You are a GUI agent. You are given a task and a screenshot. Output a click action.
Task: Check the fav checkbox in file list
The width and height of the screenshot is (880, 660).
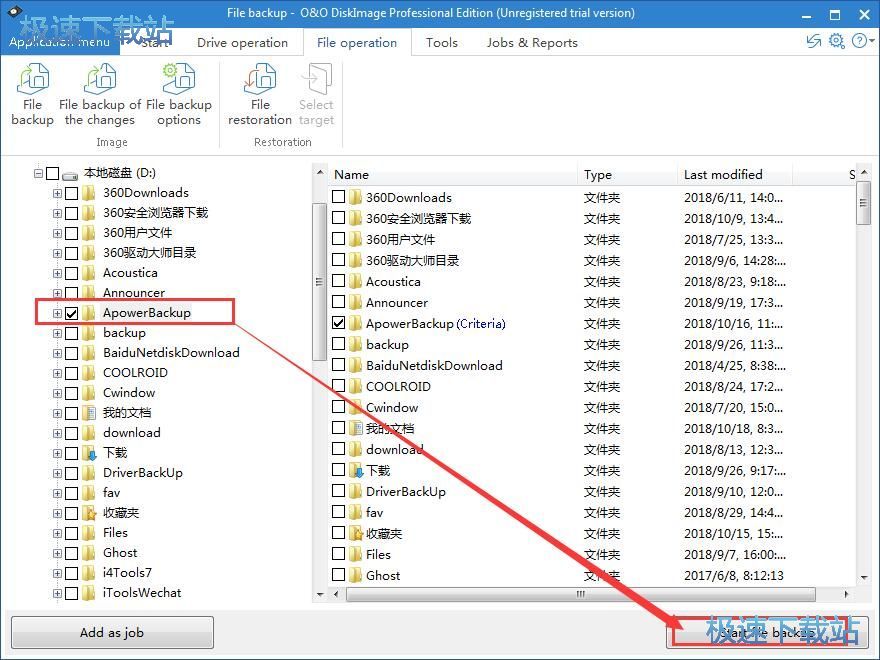point(338,511)
